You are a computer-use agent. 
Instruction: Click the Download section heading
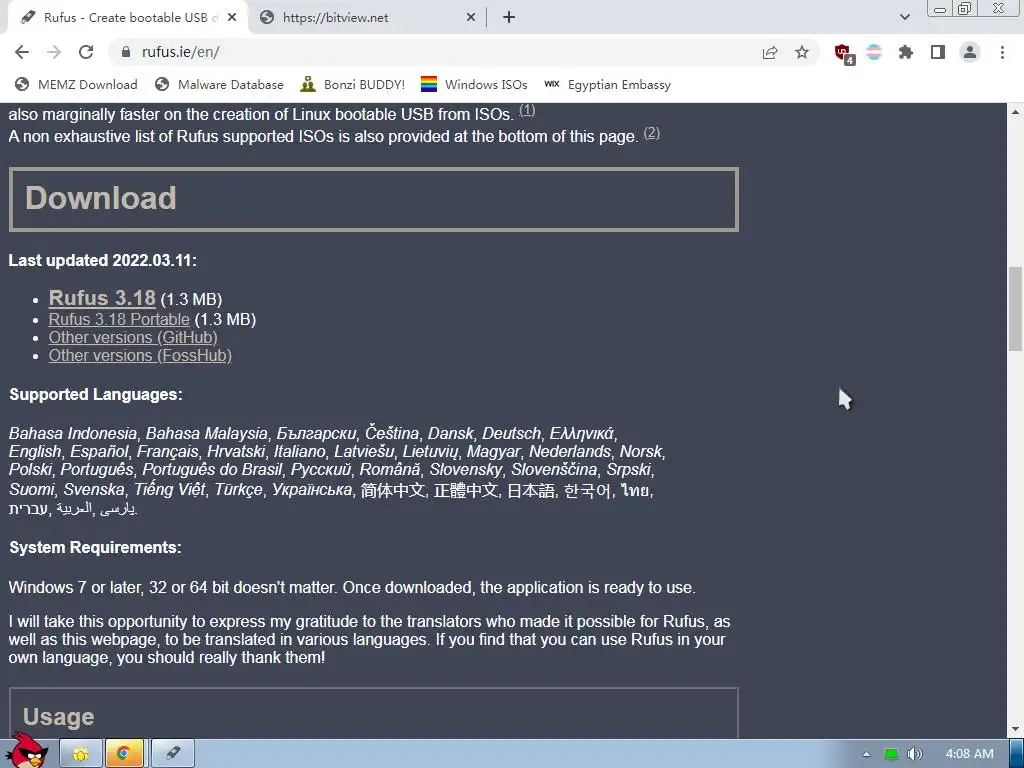pos(101,198)
